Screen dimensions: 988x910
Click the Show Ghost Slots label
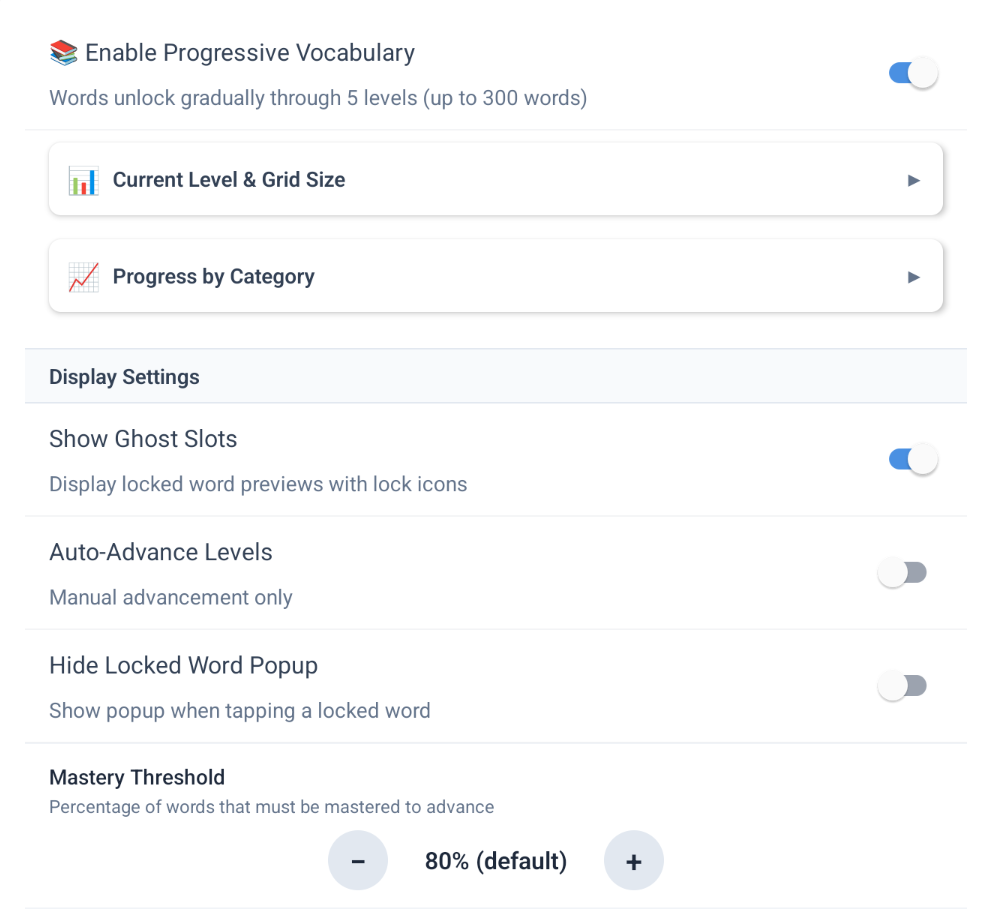(x=143, y=439)
